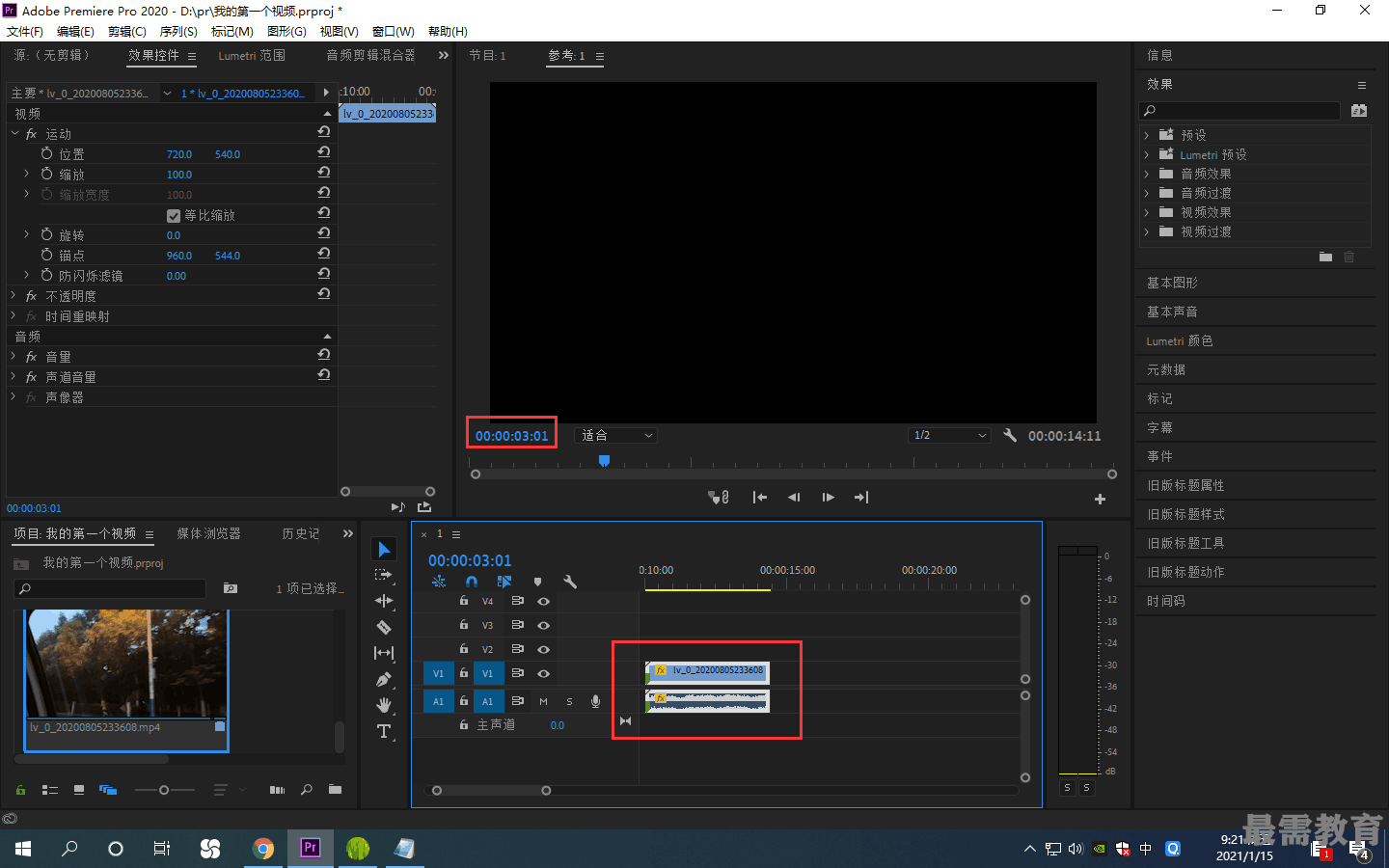Reset Rotation parameter (旋转)
The height and width of the screenshot is (868, 1389).
point(324,233)
